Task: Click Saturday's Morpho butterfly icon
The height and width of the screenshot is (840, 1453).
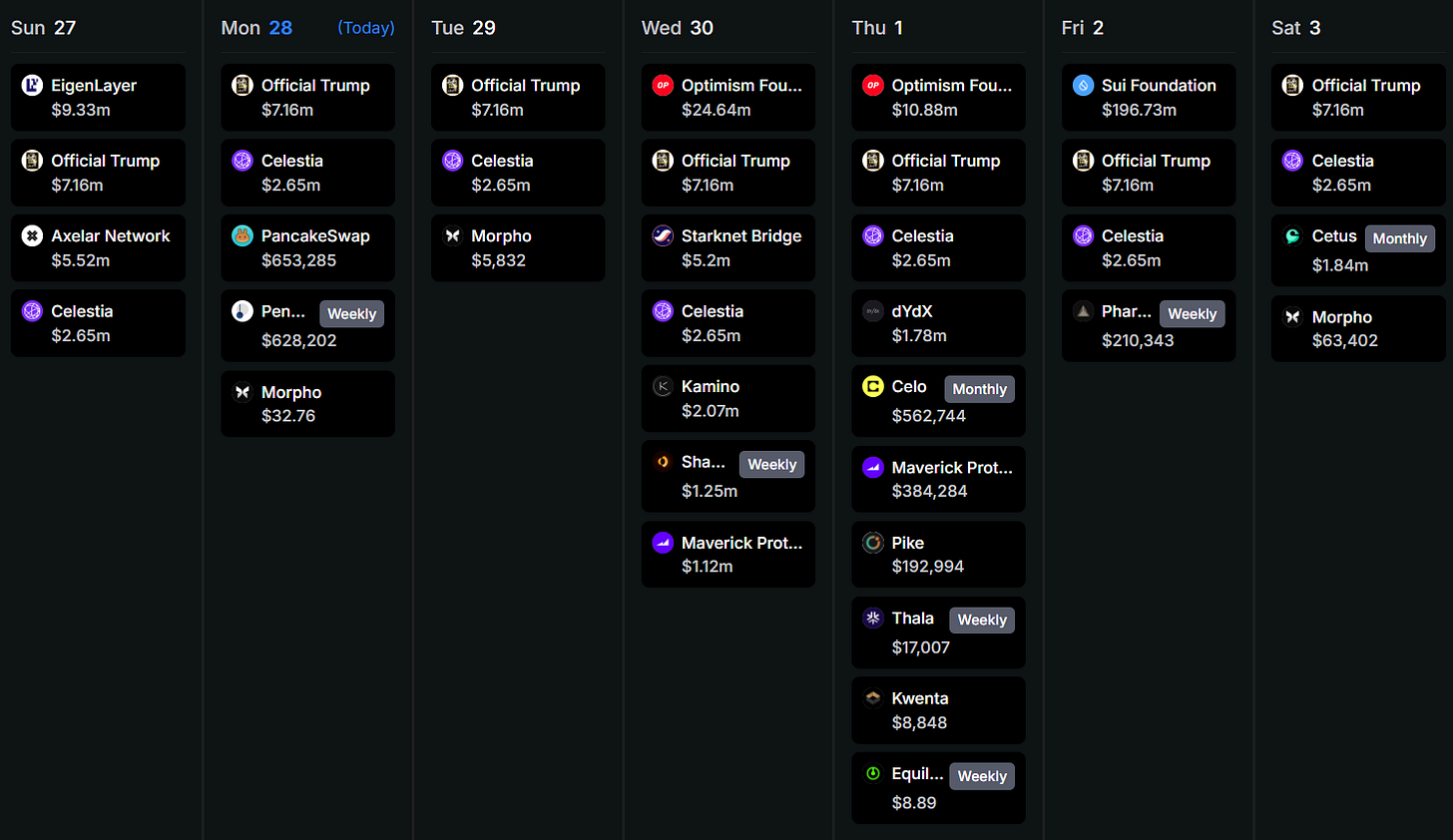Action: [x=1293, y=316]
